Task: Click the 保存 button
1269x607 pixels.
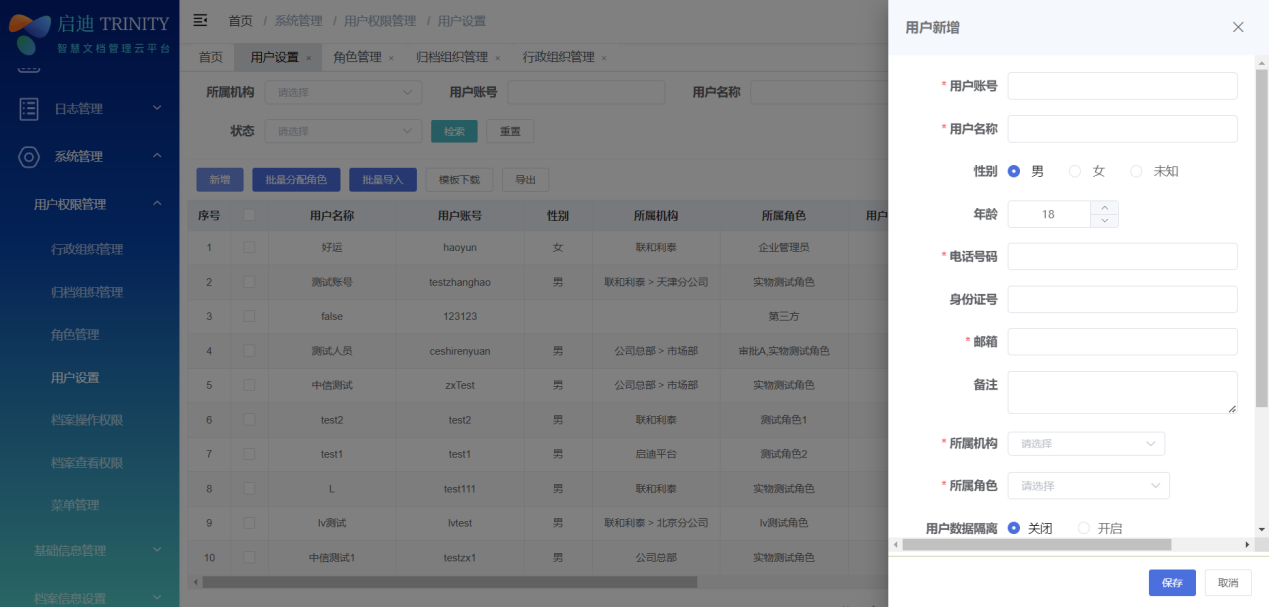Action: pyautogui.click(x=1172, y=583)
